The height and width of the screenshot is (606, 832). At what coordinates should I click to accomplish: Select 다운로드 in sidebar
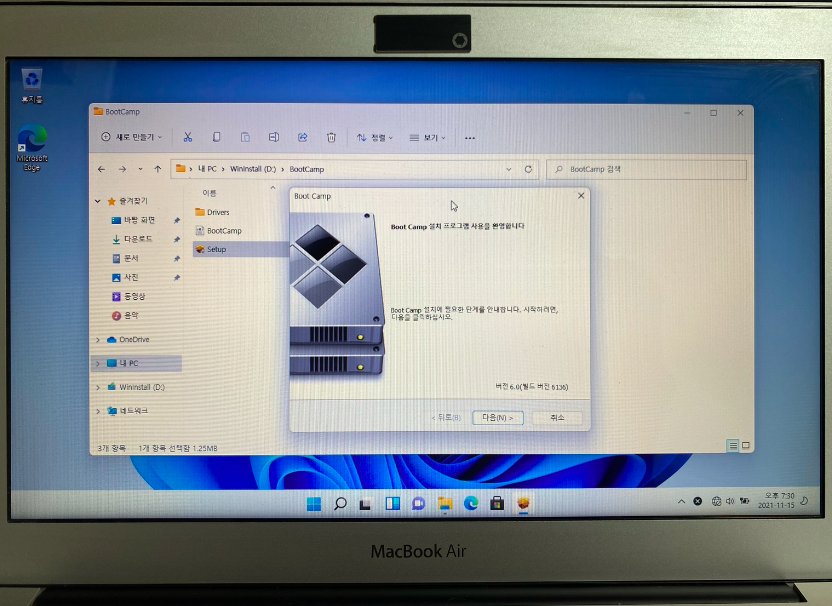(138, 239)
